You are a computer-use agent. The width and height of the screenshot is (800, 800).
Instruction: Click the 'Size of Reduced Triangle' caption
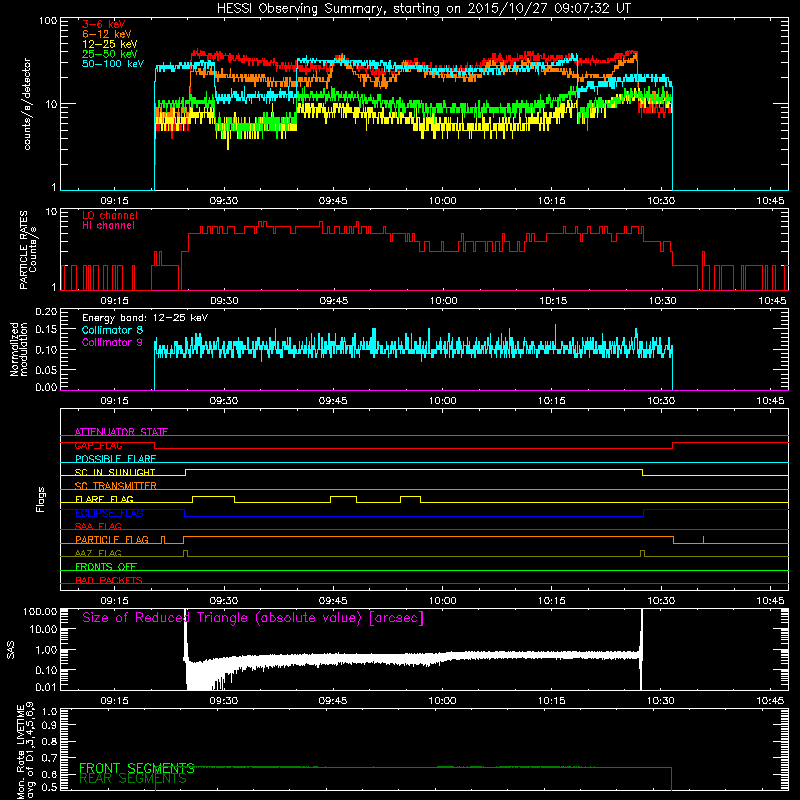(x=253, y=618)
